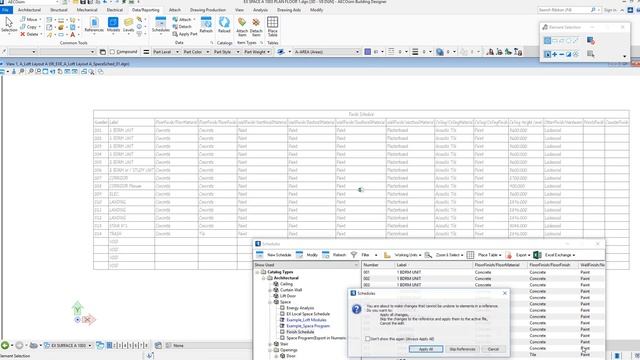This screenshot has width=640, height=360.
Task: Click the Individual selection icon in Element Selection
Action: (547, 40)
